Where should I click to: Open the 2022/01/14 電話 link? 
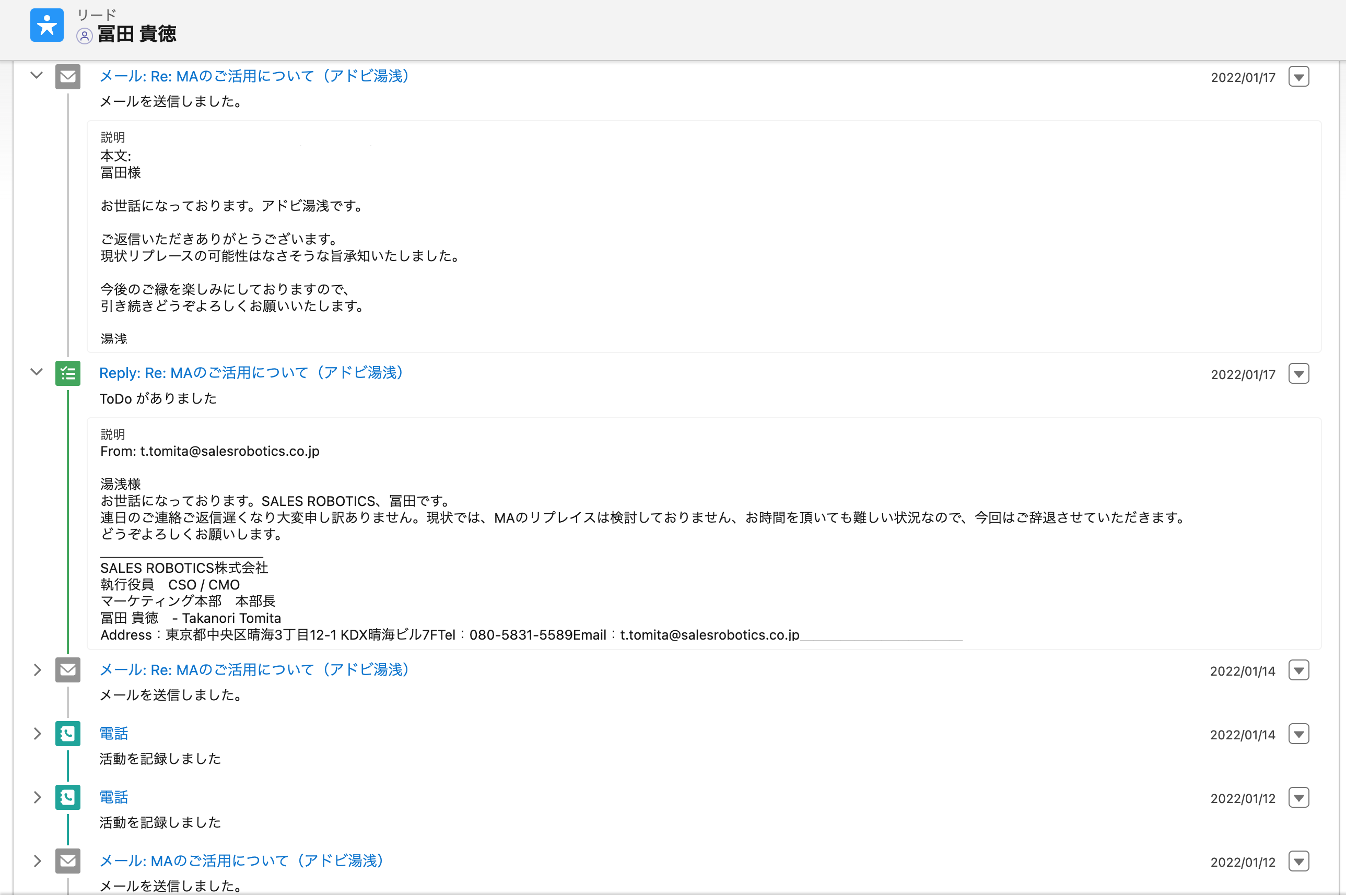click(114, 733)
